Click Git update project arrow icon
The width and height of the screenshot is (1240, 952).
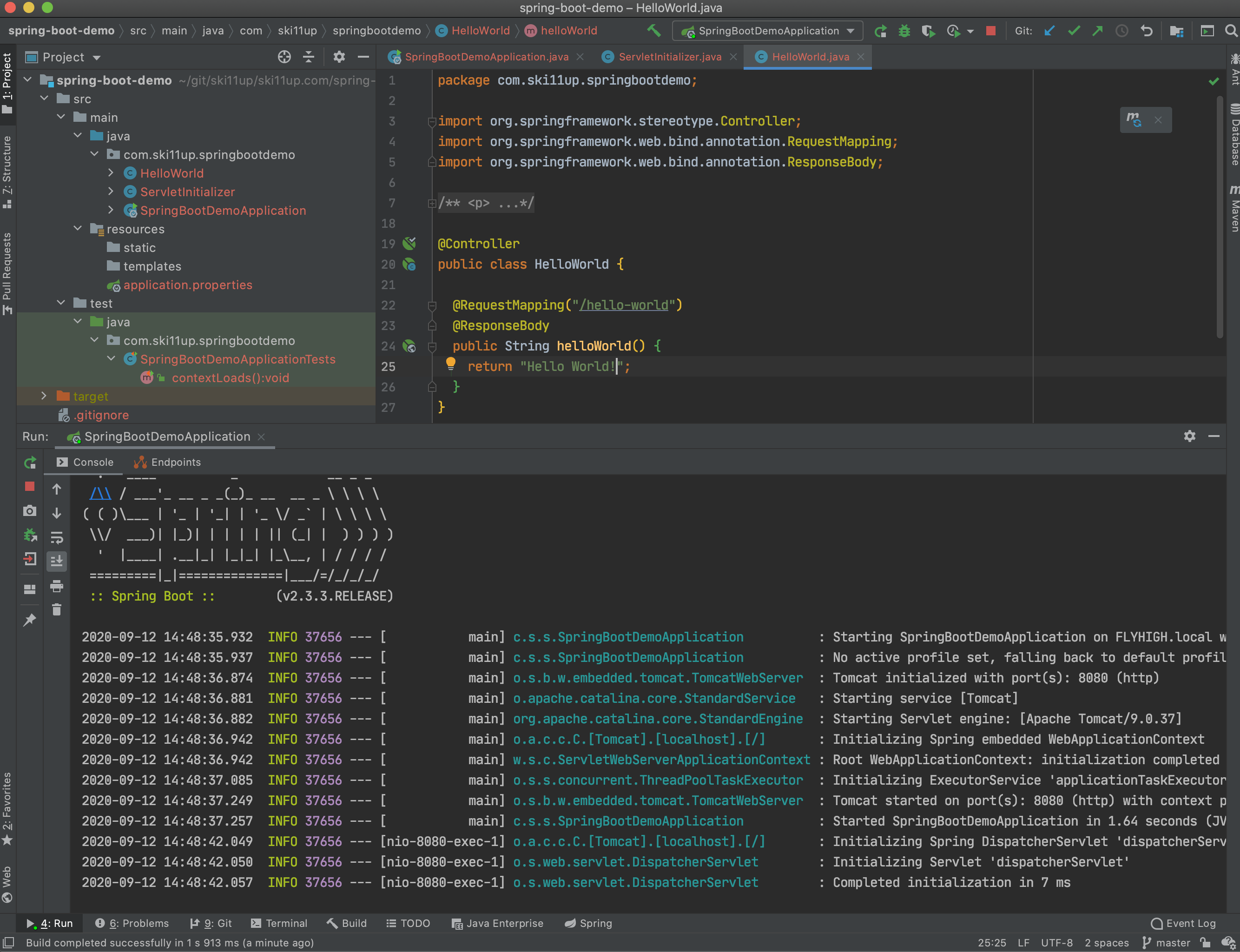1049,31
